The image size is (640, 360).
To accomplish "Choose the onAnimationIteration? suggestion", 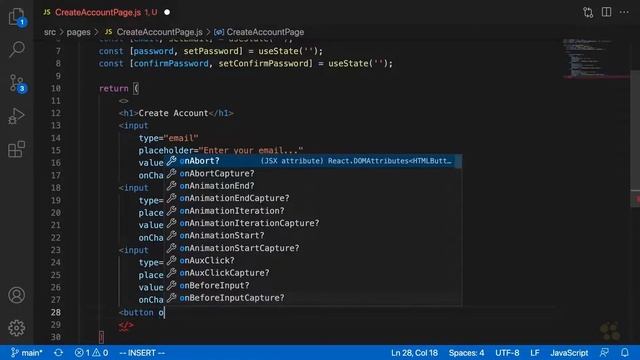I will tap(313, 211).
